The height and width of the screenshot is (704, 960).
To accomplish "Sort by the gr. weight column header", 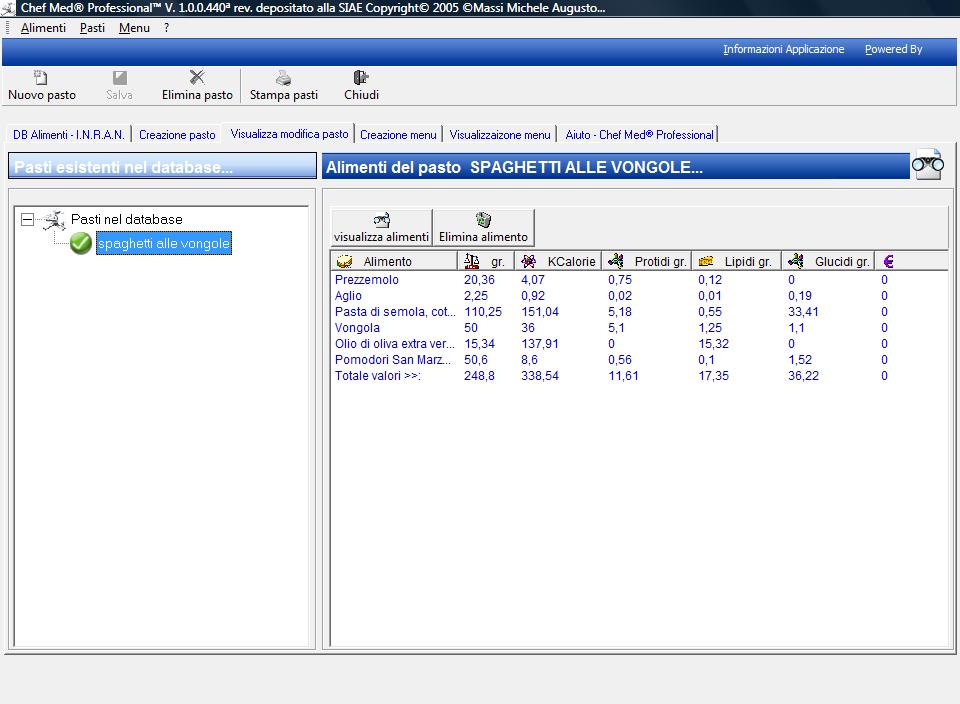I will pos(486,261).
